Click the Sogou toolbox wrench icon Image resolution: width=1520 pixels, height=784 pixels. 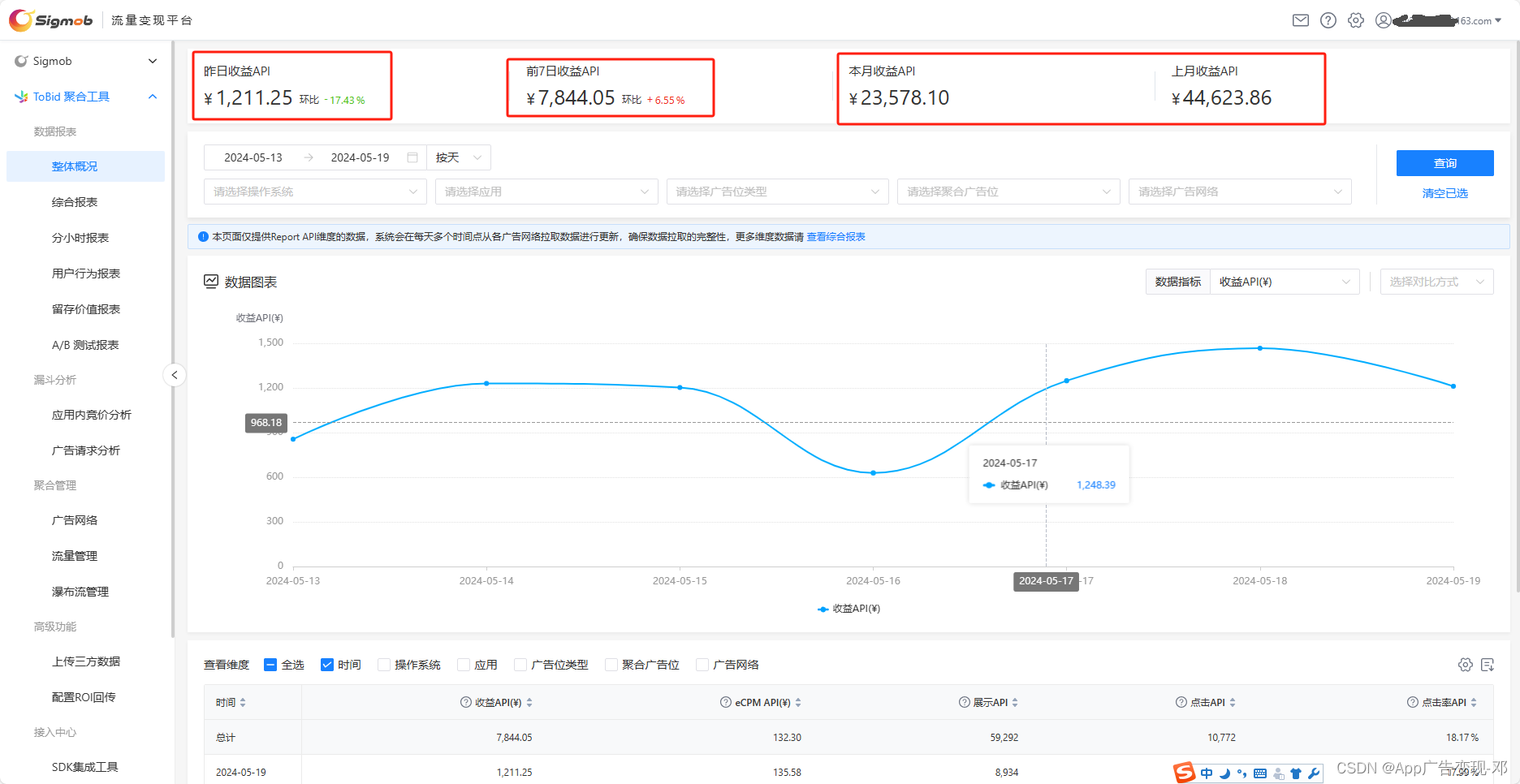pos(1314,773)
